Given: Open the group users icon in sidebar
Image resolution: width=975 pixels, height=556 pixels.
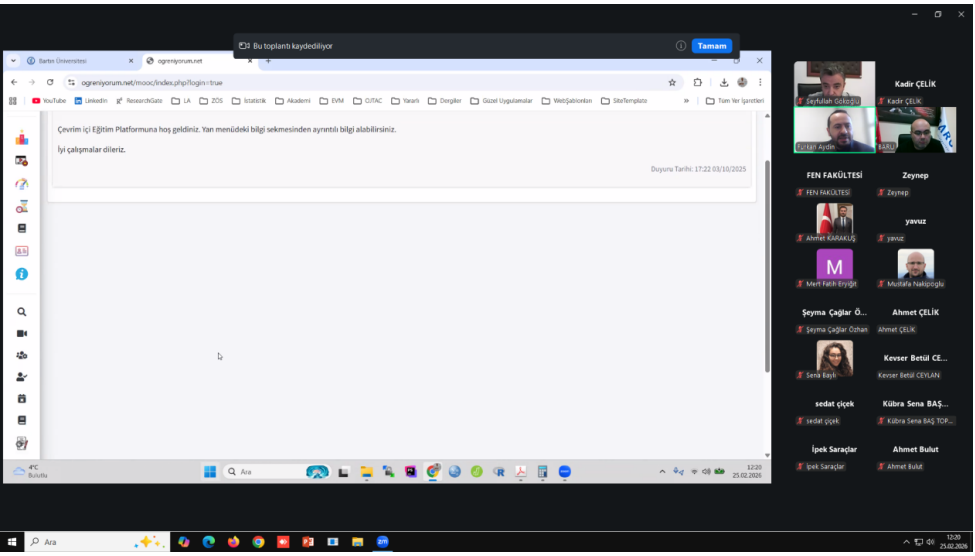Looking at the screenshot, I should pos(22,355).
